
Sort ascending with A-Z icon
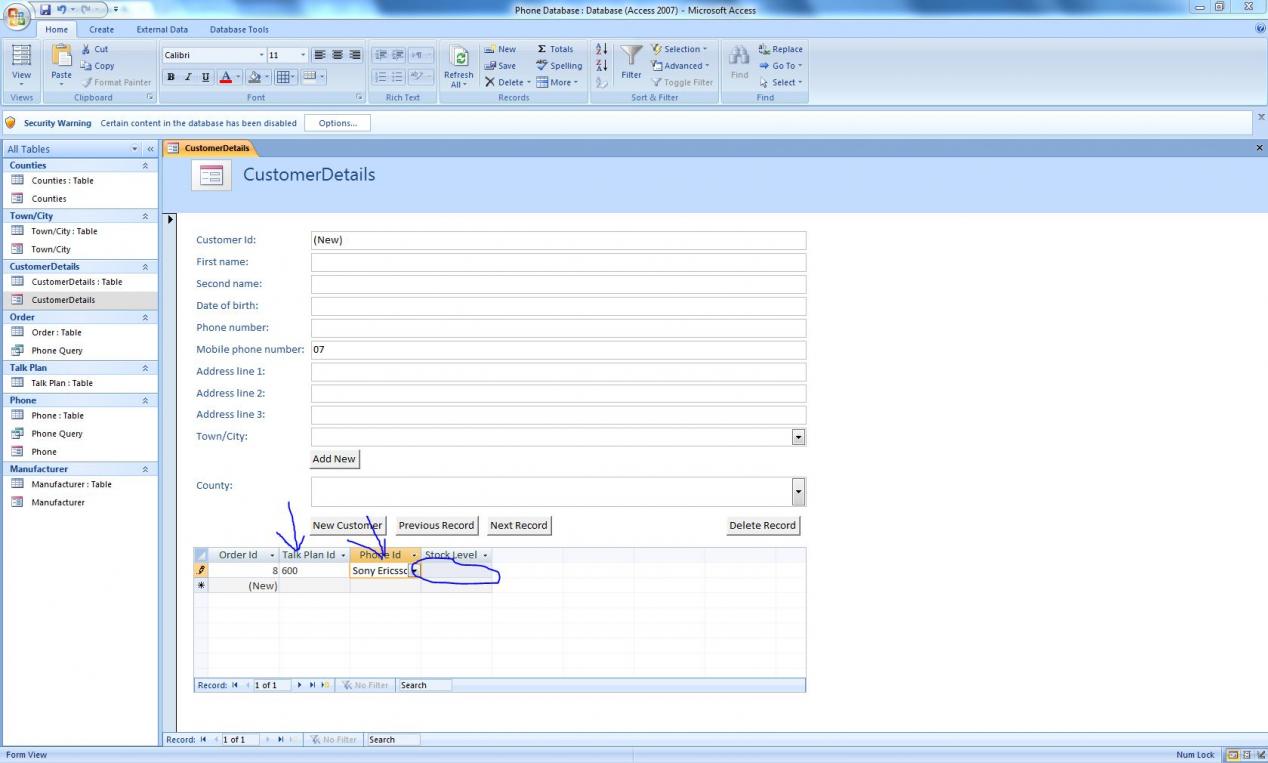click(x=601, y=49)
